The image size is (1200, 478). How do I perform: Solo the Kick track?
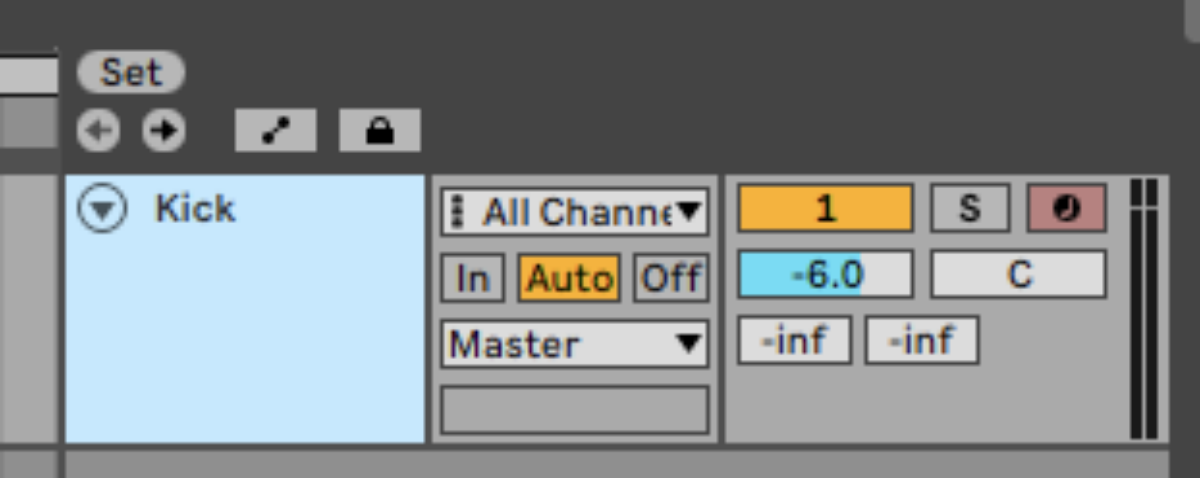970,208
